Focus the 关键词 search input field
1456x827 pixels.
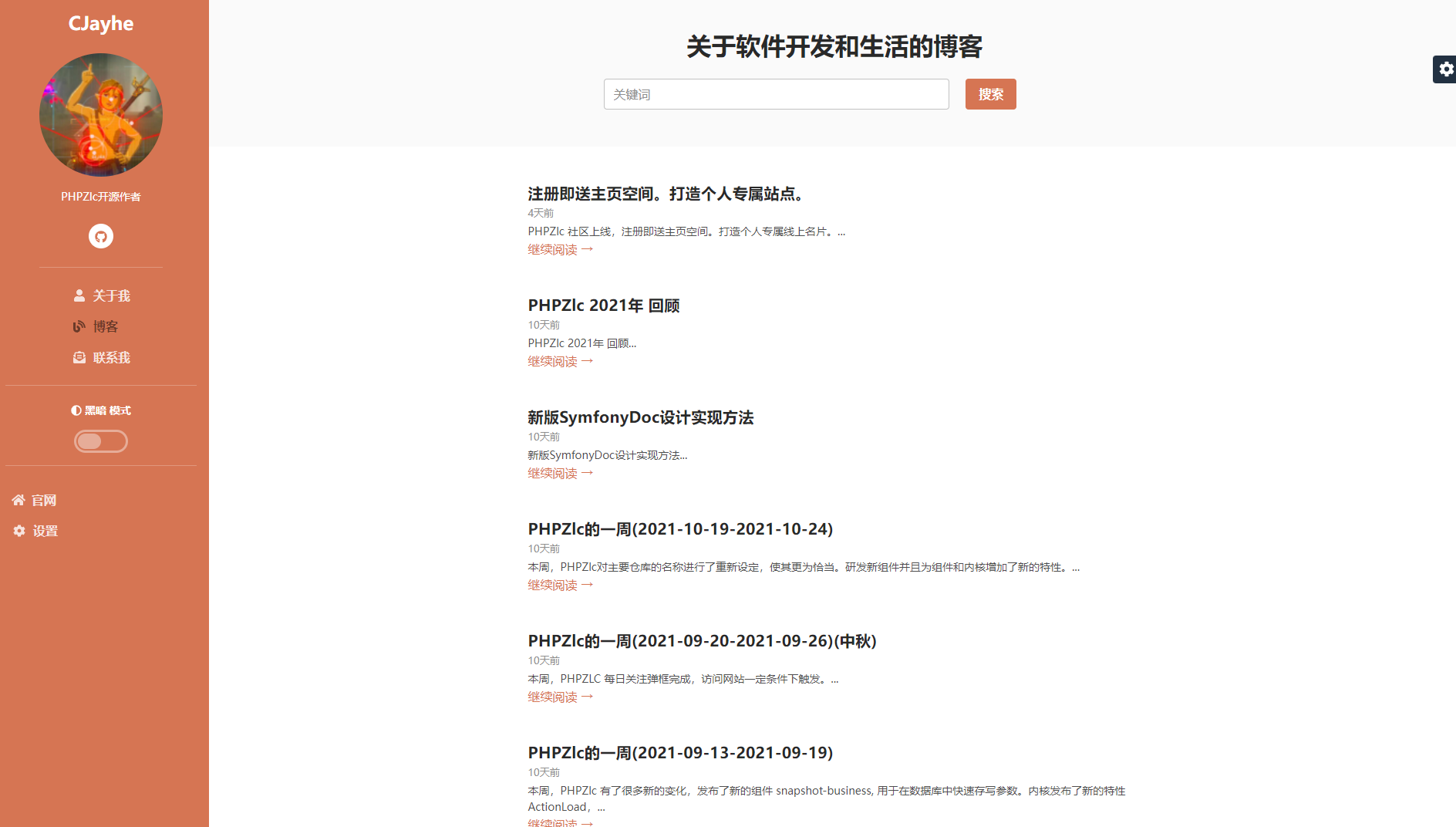coord(776,94)
